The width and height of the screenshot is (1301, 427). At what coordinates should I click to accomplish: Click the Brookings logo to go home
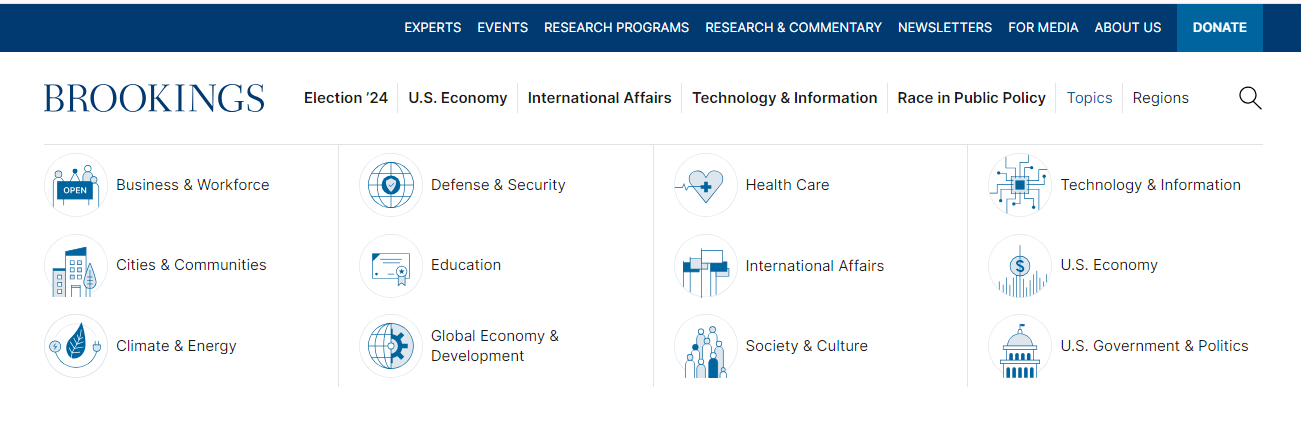tap(154, 98)
